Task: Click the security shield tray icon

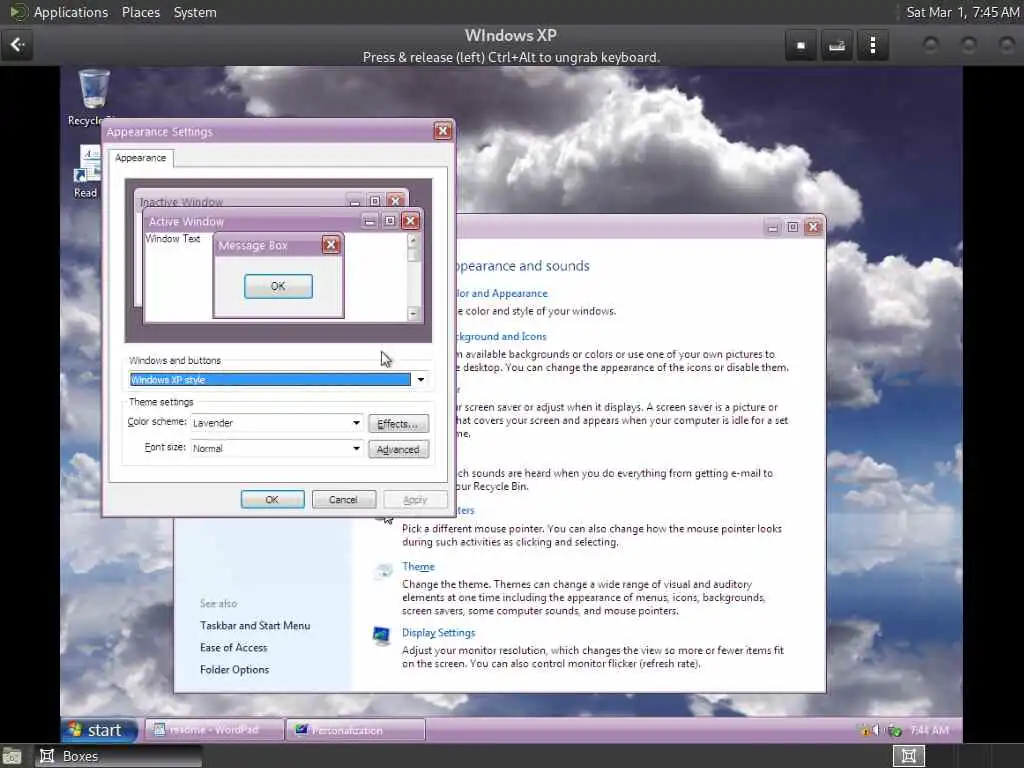Action: tap(865, 730)
